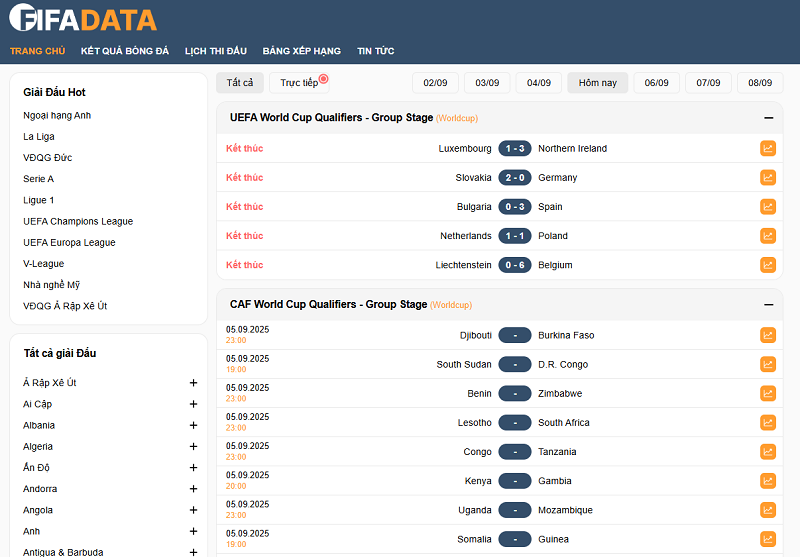
Task: Select date 08/09
Action: coord(760,83)
